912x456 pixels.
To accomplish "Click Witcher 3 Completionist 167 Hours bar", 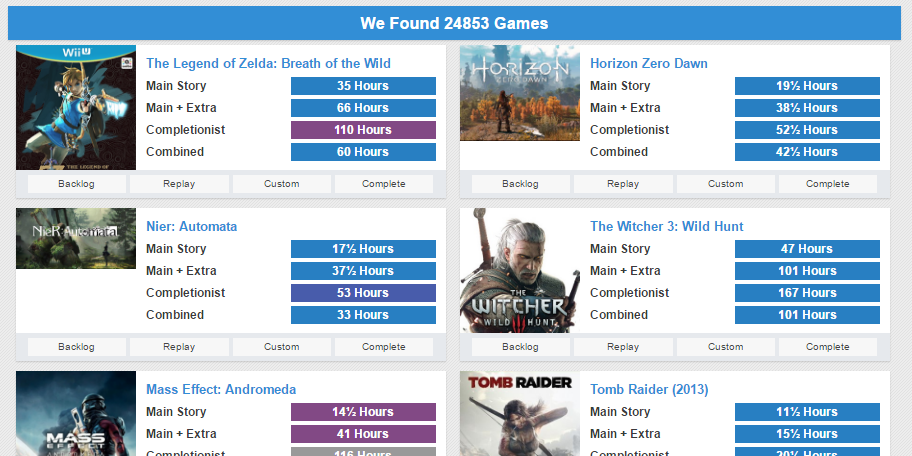I will [807, 293].
